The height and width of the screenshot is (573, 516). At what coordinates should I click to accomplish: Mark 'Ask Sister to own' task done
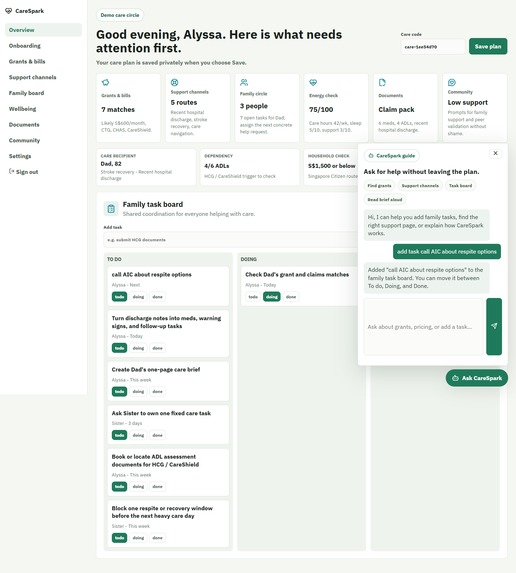click(158, 435)
